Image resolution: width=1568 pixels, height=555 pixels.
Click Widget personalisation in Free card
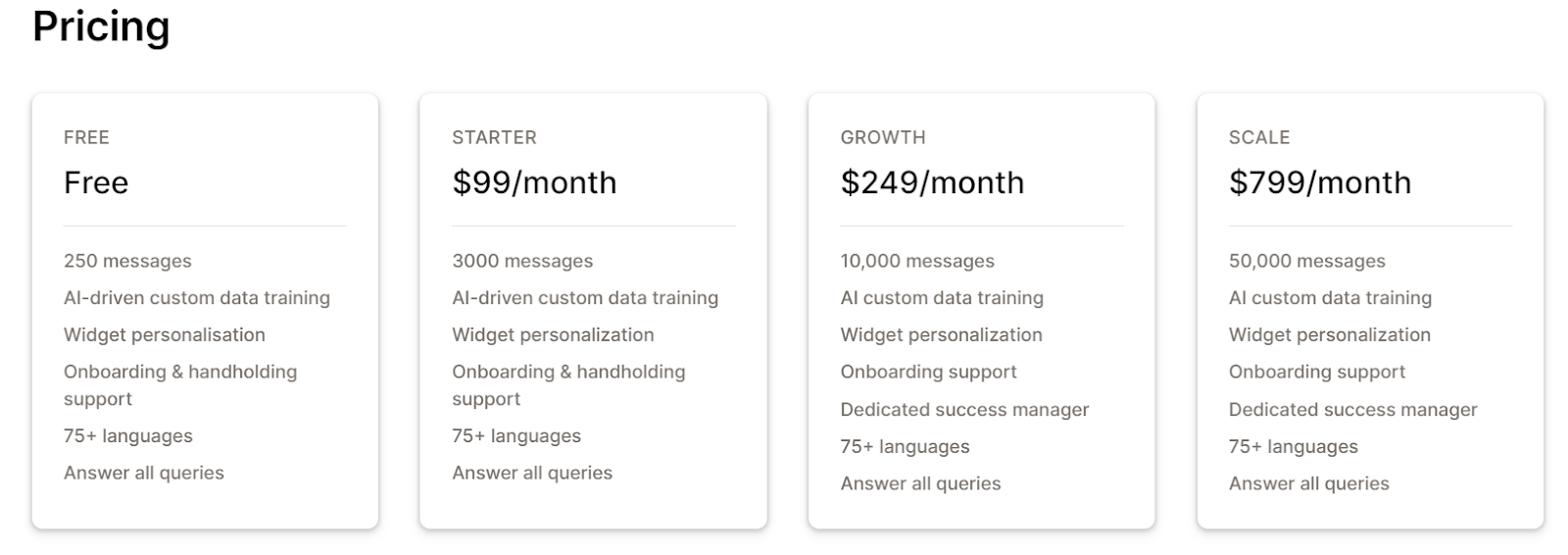tap(164, 335)
